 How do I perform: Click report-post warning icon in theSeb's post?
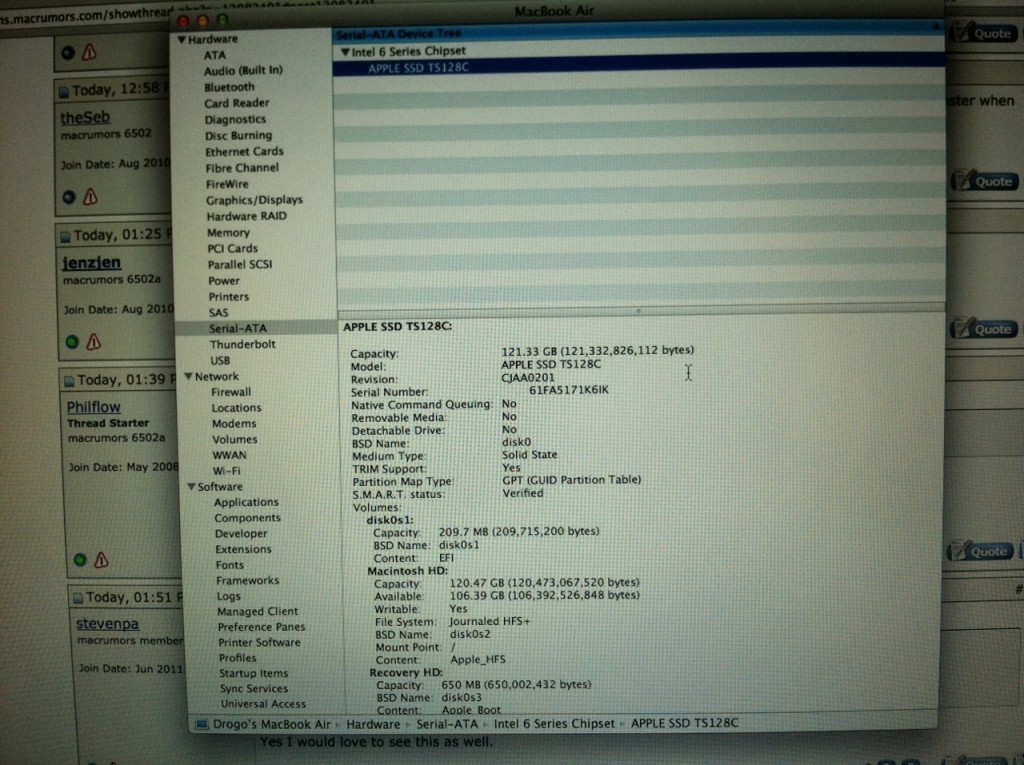(x=88, y=197)
